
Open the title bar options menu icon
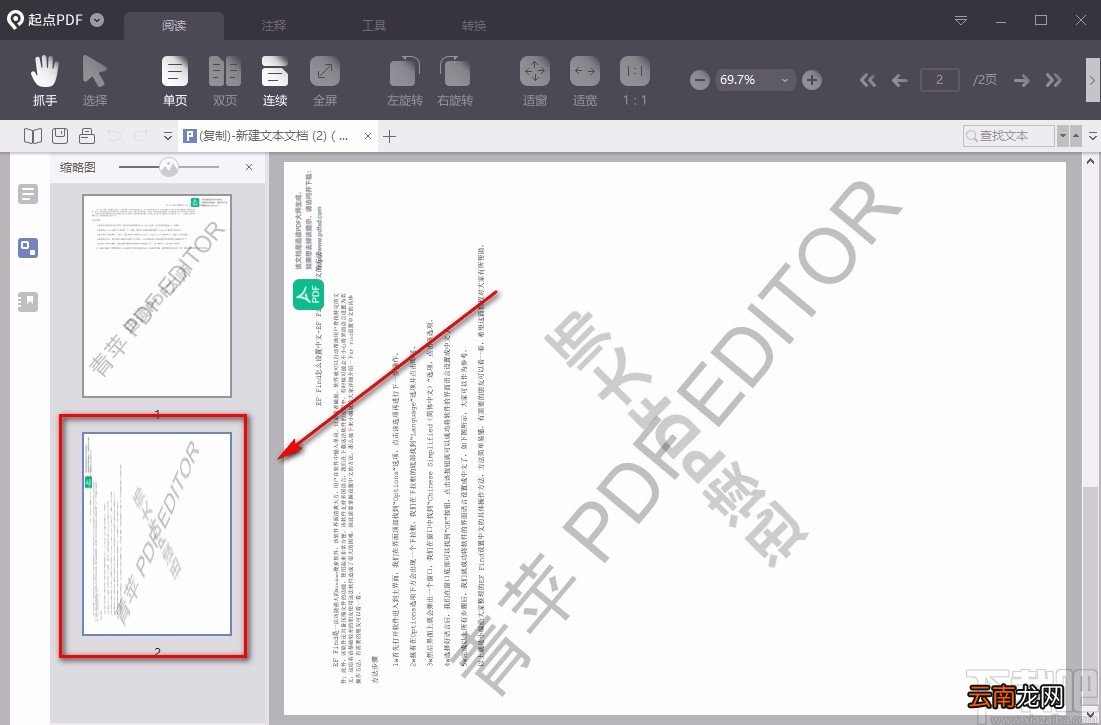tap(961, 20)
